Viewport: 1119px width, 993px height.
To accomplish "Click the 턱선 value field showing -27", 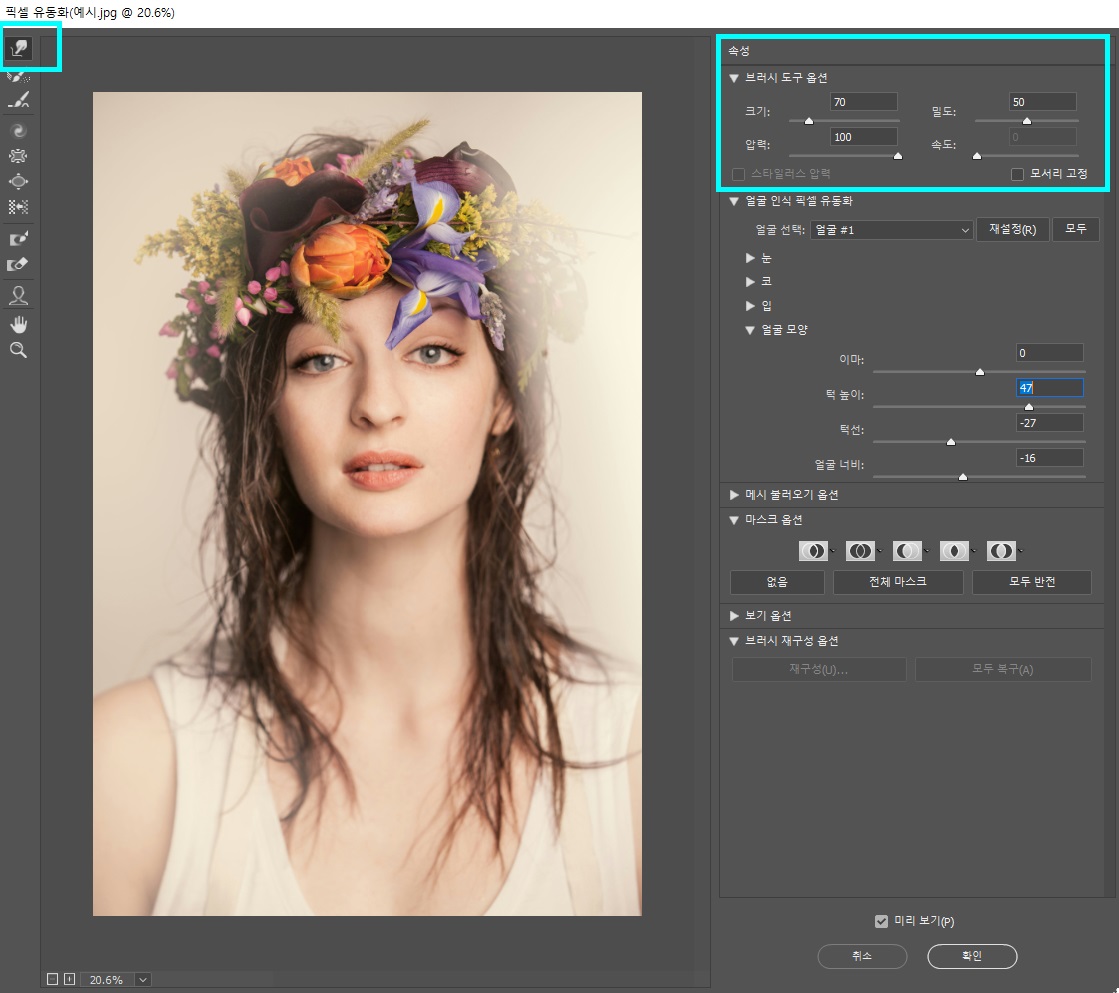I will pyautogui.click(x=1050, y=423).
